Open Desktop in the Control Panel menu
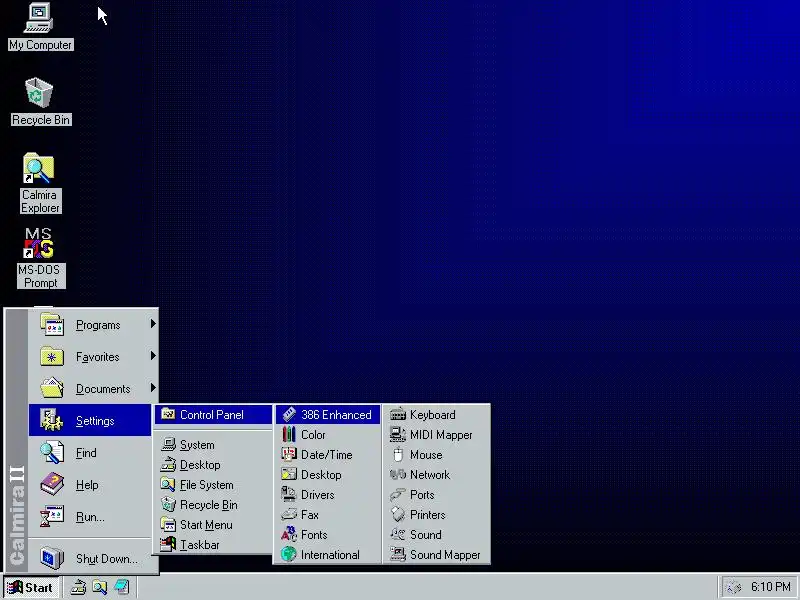This screenshot has height=600, width=800. pos(328,474)
